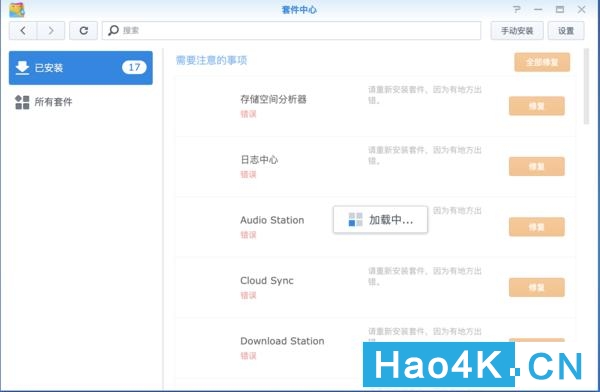Click the 错误 status under Cloud Sync

pyautogui.click(x=248, y=296)
